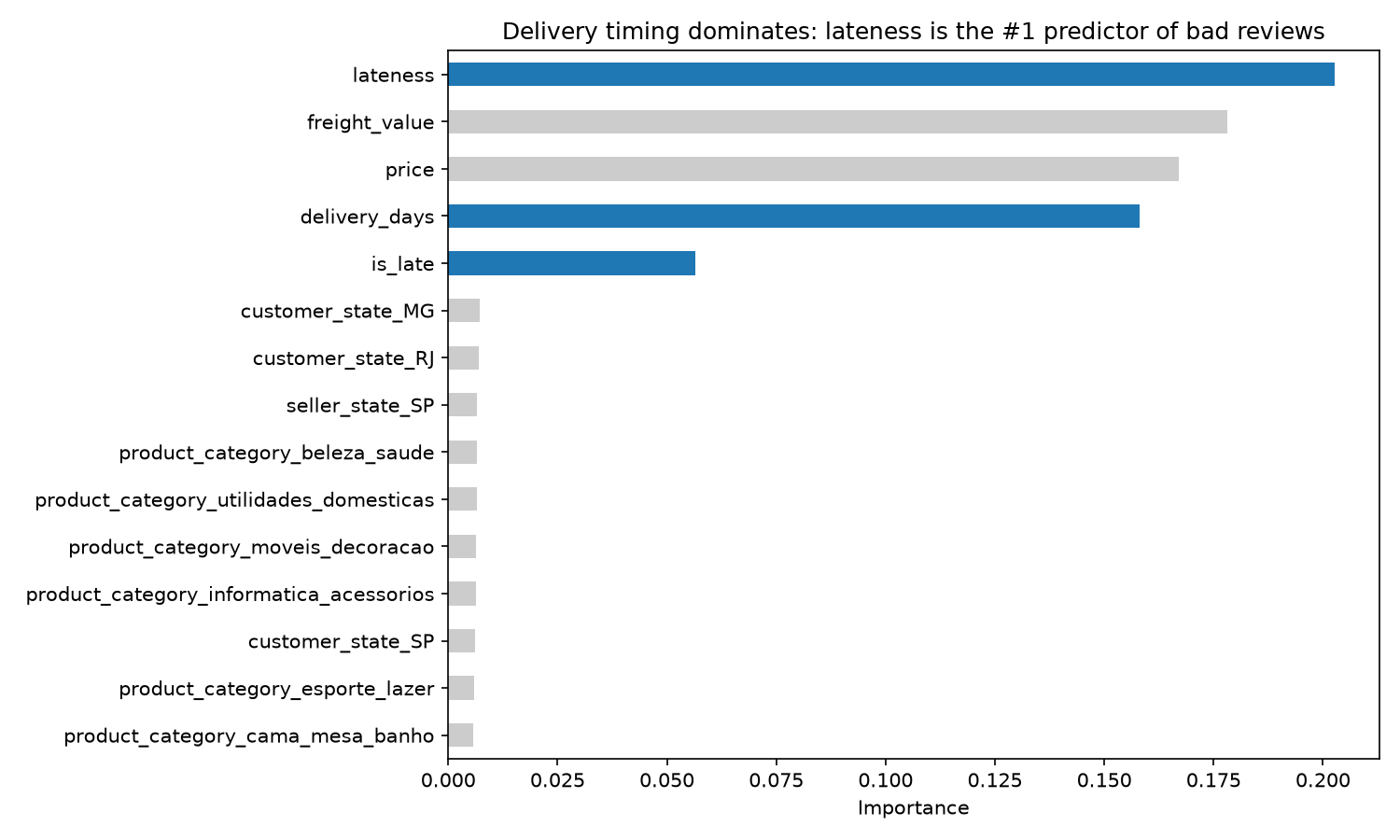1400x840 pixels.
Task: Select the 'product_category_cama_mesa_banho' label
Action: click(248, 736)
